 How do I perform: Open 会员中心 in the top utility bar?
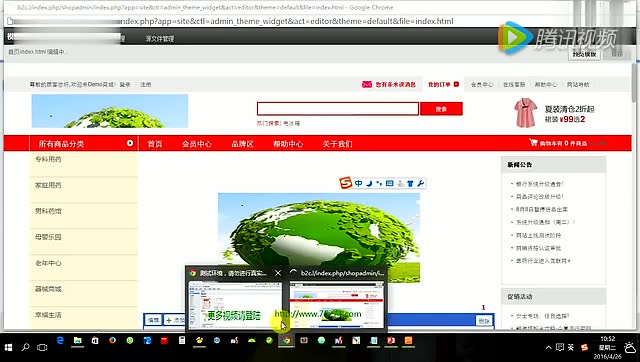[x=482, y=84]
